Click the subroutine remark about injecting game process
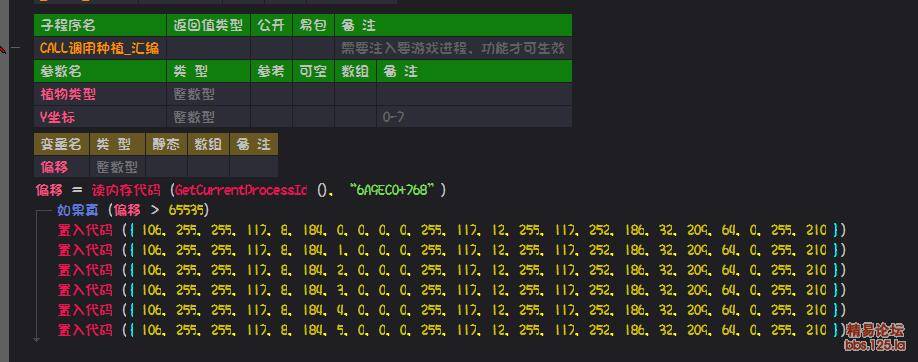This screenshot has height=362, width=918. coord(453,48)
